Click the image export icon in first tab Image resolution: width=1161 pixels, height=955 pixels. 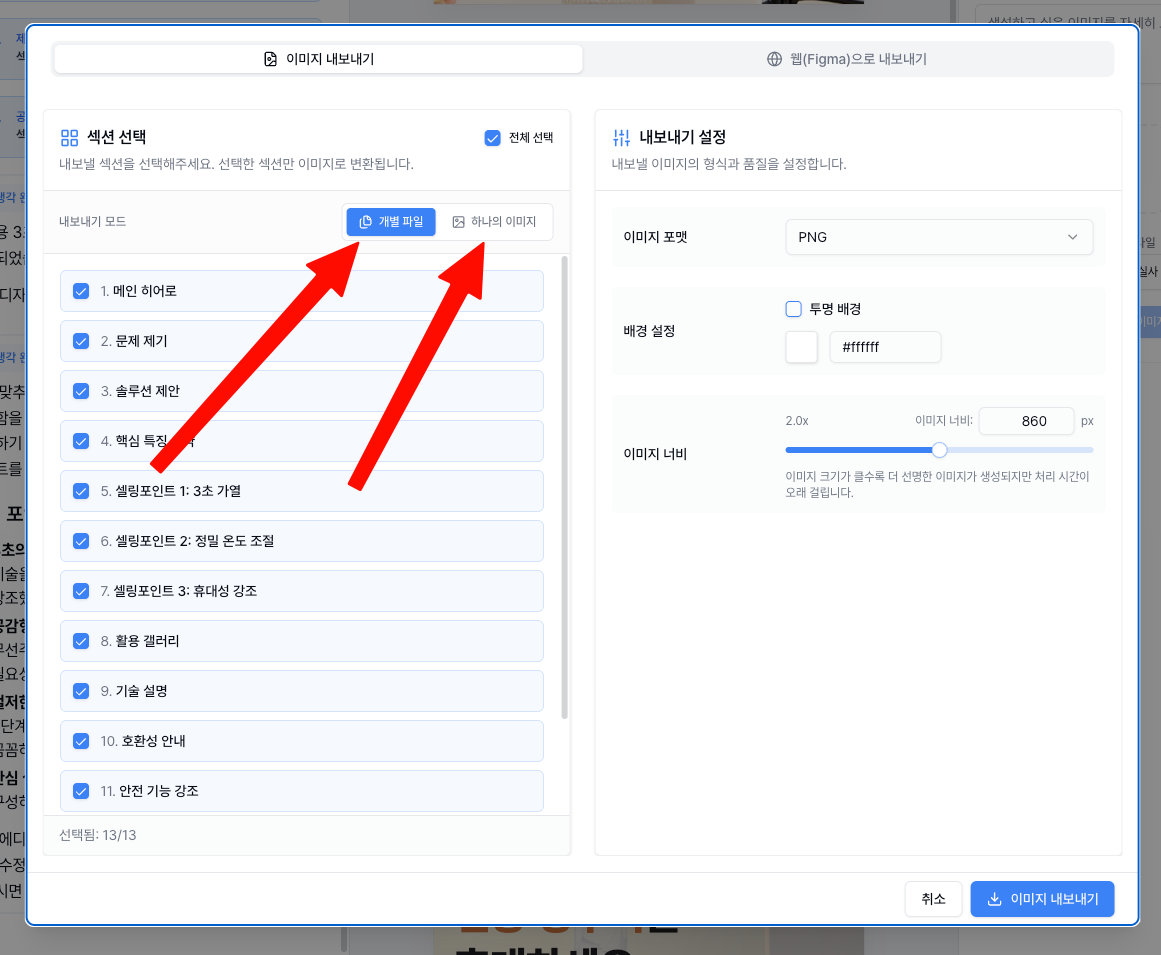coord(270,59)
